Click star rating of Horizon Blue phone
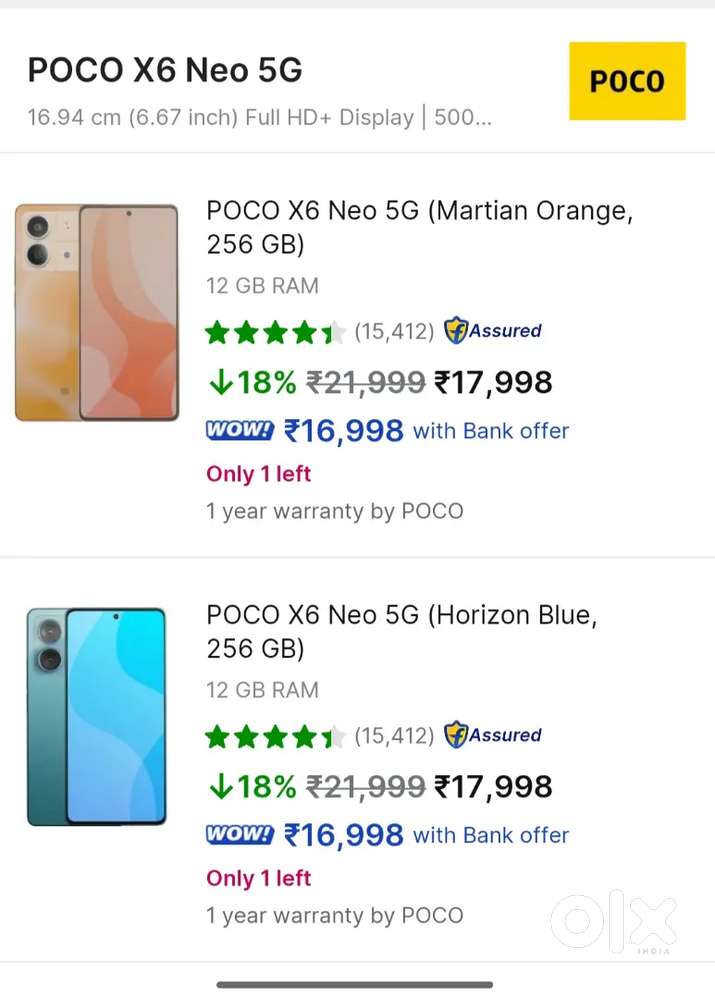This screenshot has width=715, height=999. click(275, 736)
